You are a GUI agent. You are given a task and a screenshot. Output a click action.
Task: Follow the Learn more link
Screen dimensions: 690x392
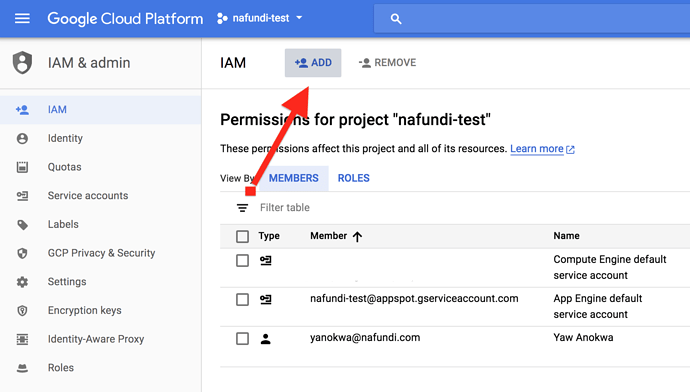[x=536, y=149]
